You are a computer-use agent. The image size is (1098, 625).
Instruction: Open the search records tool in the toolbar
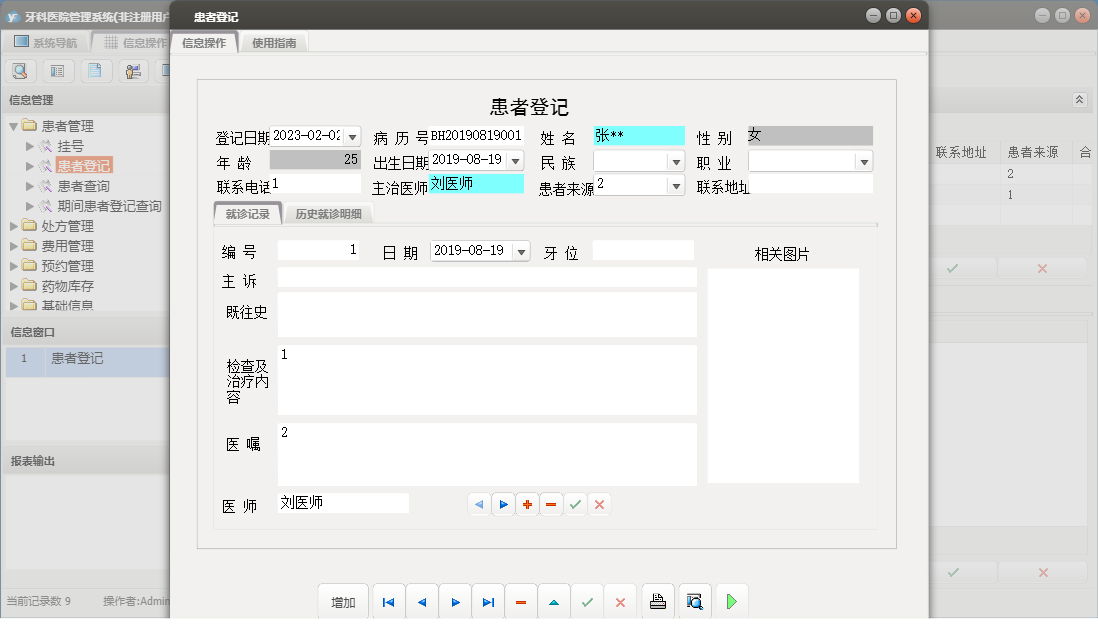20,70
